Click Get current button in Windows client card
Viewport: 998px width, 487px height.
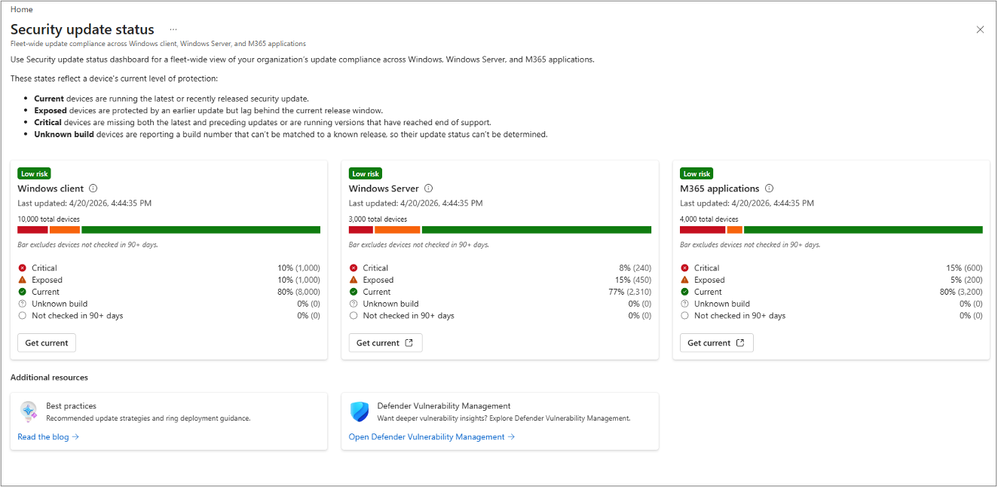(x=46, y=342)
